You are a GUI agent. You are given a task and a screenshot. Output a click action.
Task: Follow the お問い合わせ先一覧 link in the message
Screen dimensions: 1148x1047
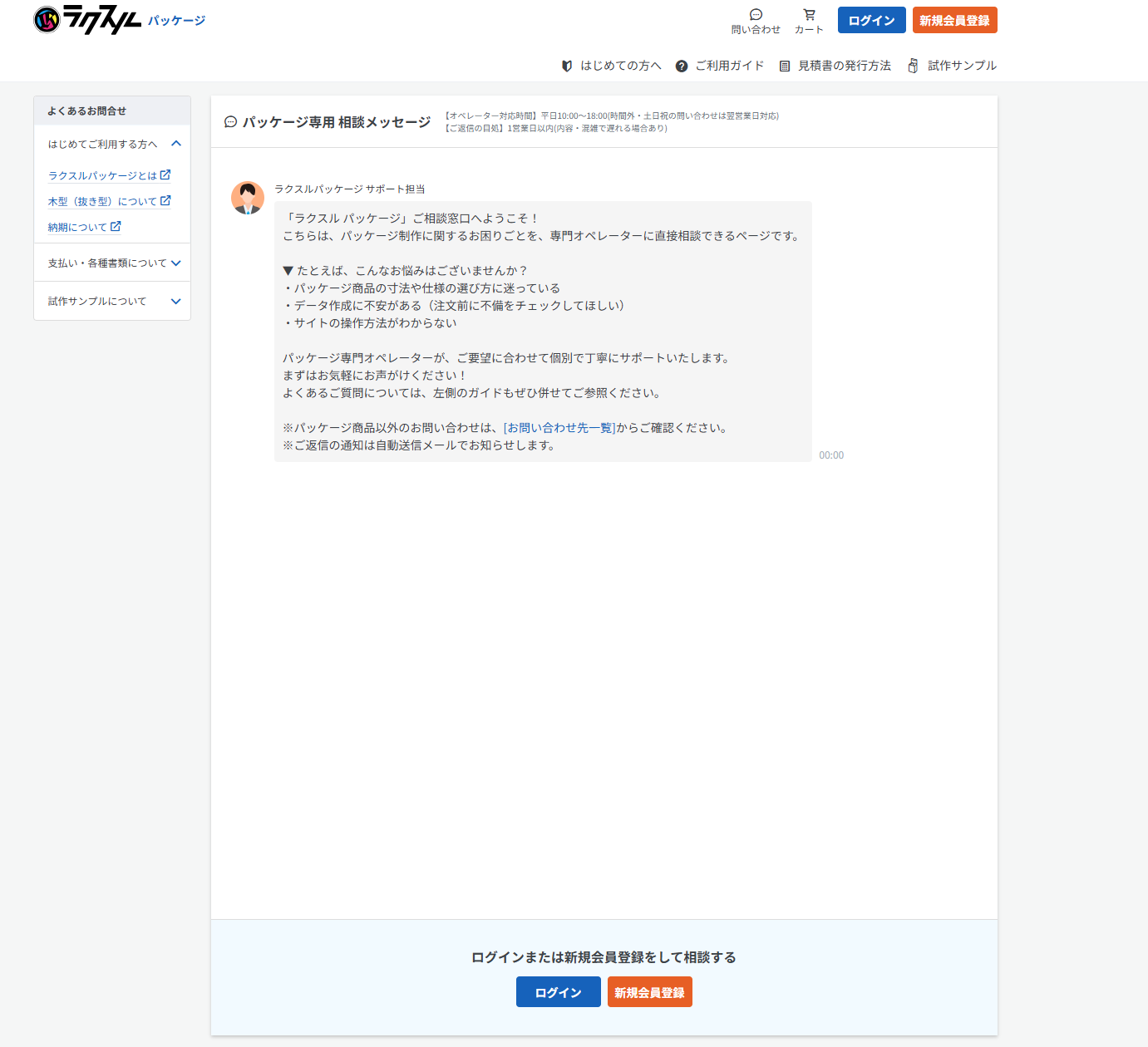point(559,428)
